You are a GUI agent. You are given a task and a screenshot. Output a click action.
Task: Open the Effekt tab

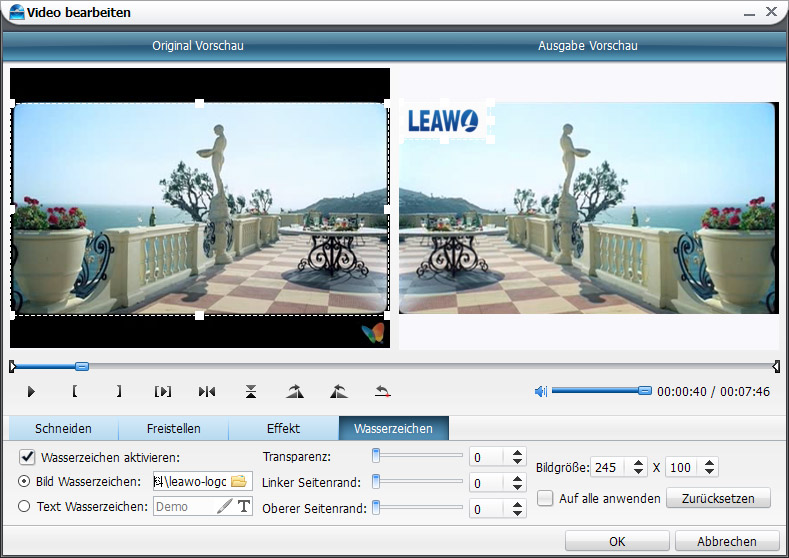(283, 428)
